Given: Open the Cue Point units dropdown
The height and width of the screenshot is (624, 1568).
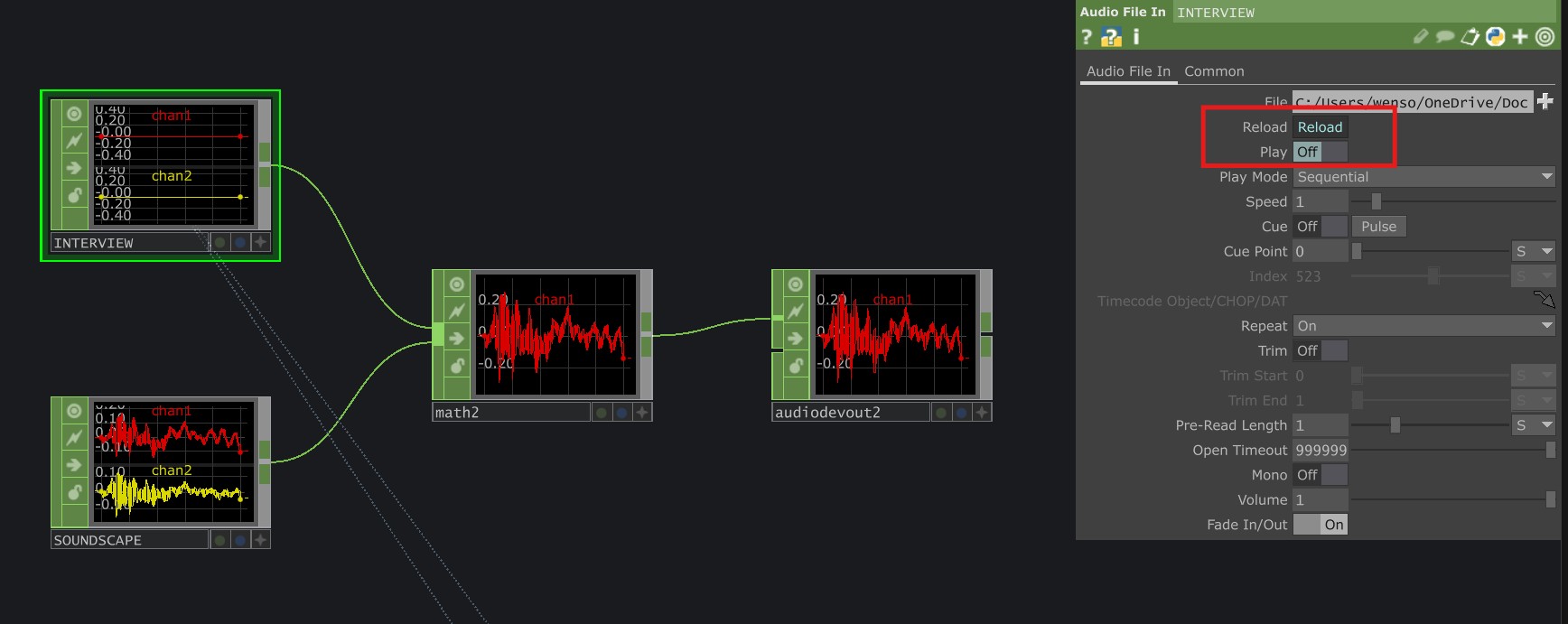Looking at the screenshot, I should click(x=1533, y=251).
